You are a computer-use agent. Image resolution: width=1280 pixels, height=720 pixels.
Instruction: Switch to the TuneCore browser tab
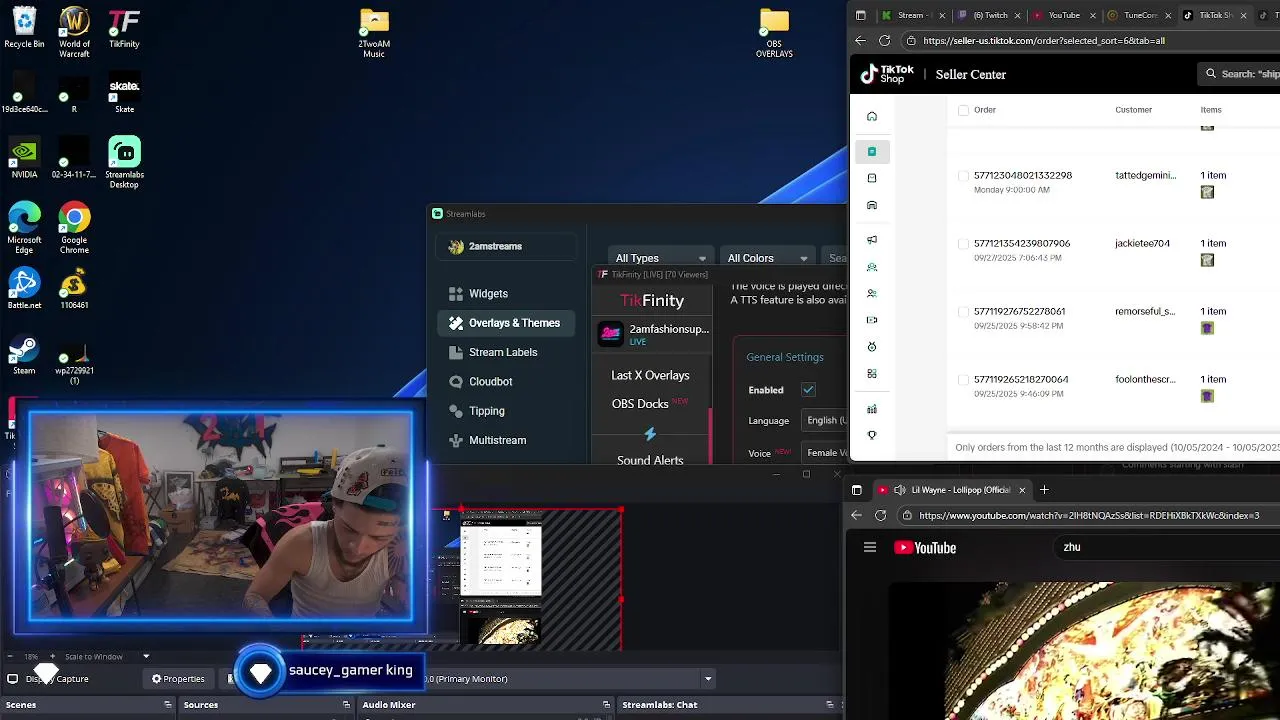pyautogui.click(x=1138, y=15)
